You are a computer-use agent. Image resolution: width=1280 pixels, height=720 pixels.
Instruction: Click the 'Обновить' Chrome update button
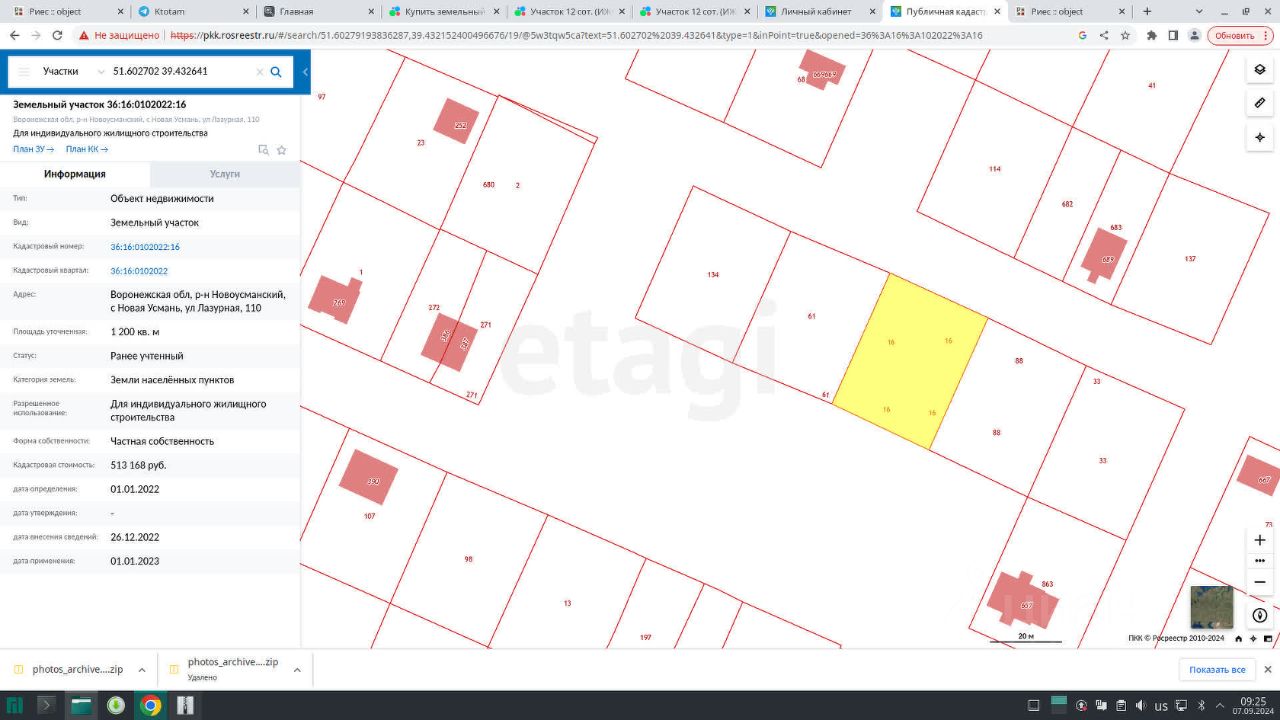click(1240, 35)
